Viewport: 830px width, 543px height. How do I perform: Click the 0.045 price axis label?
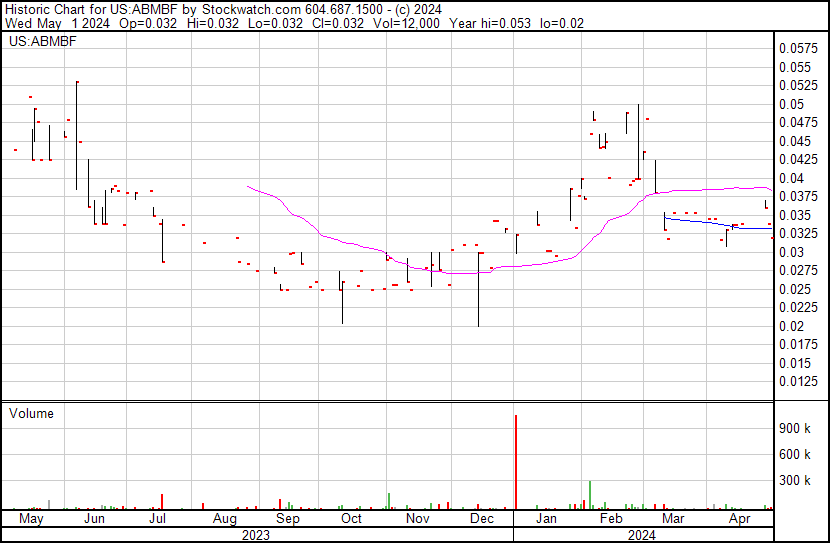pyautogui.click(x=795, y=141)
